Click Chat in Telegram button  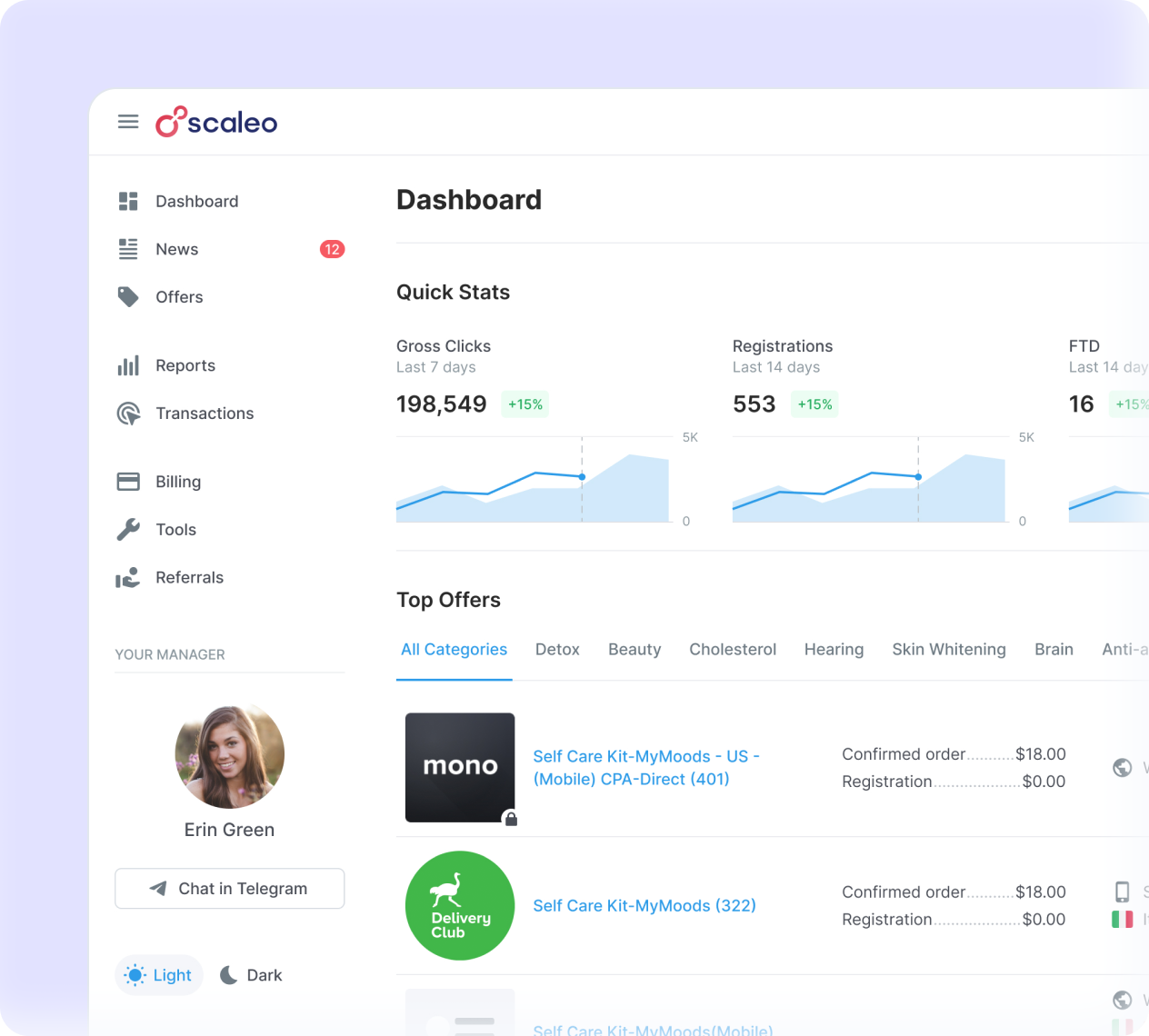coord(230,889)
